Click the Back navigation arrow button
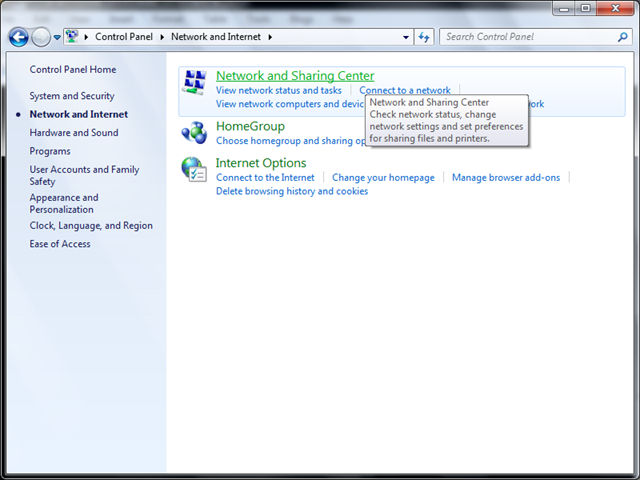The width and height of the screenshot is (640, 480). (x=19, y=38)
